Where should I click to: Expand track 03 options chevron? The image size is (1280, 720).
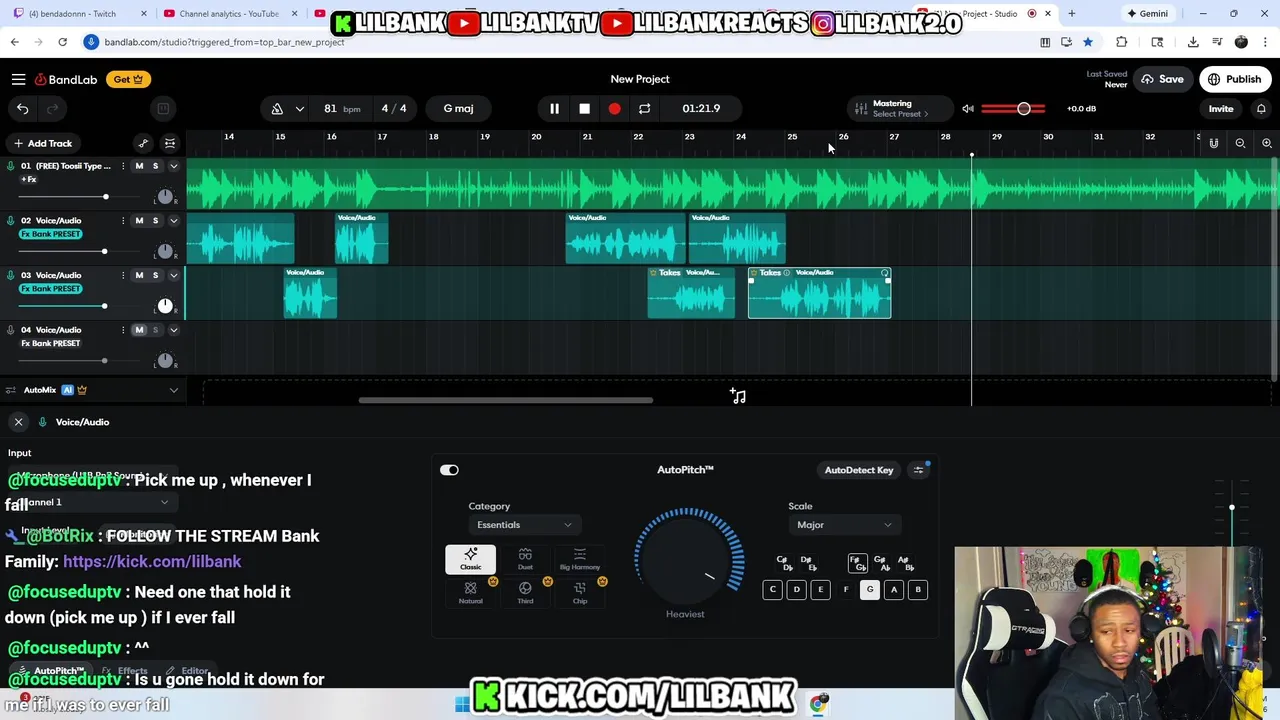173,275
